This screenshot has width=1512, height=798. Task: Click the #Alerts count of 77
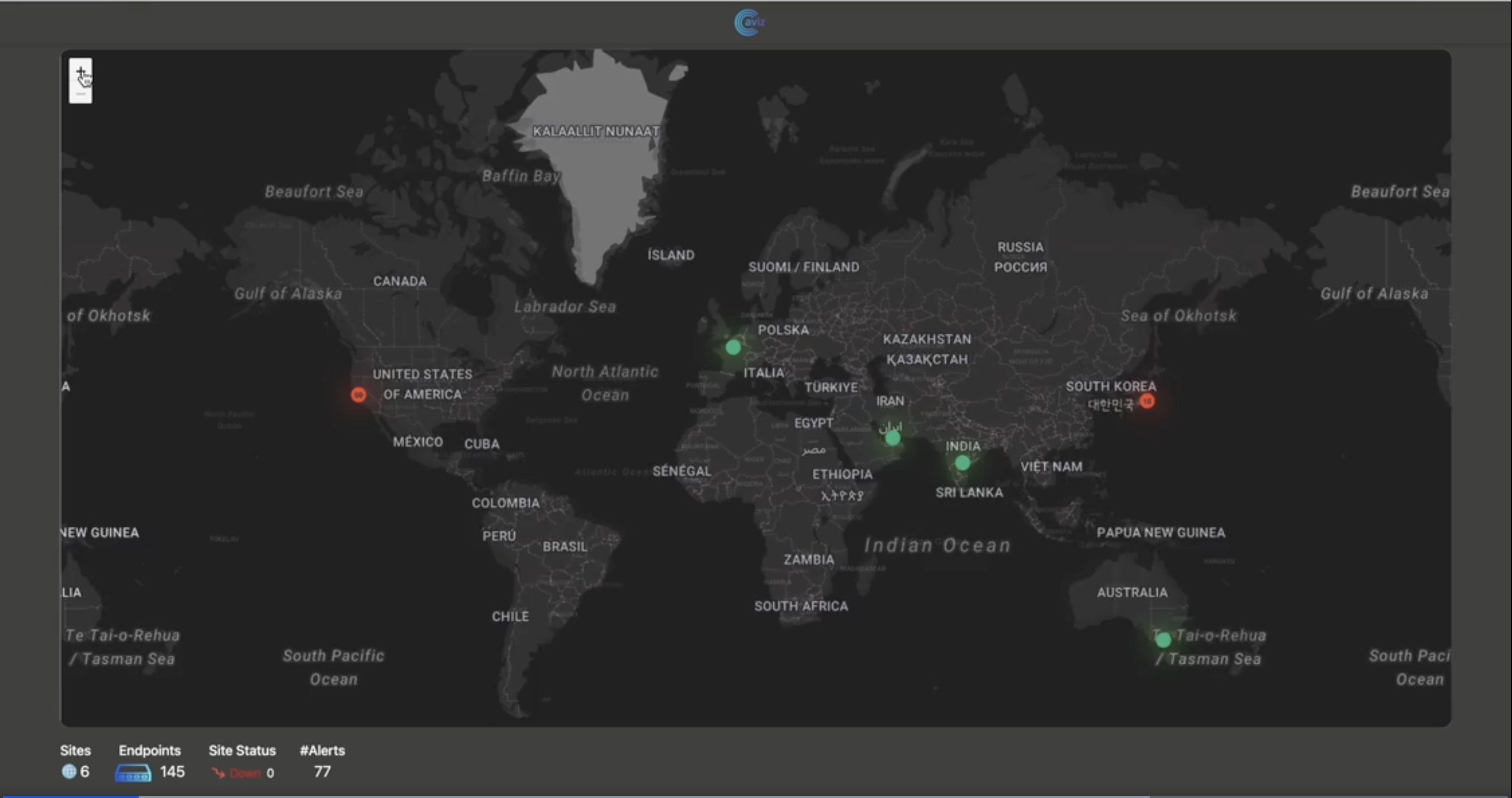coord(322,771)
